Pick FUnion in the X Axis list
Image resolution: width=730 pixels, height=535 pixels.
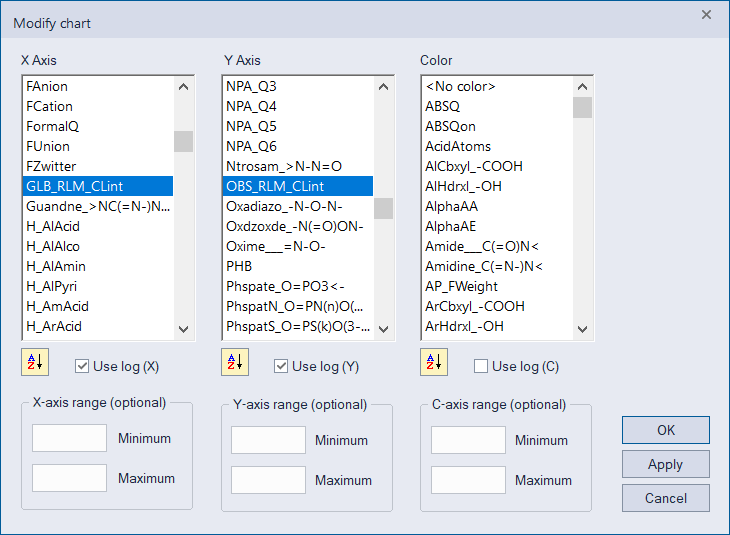(x=98, y=147)
